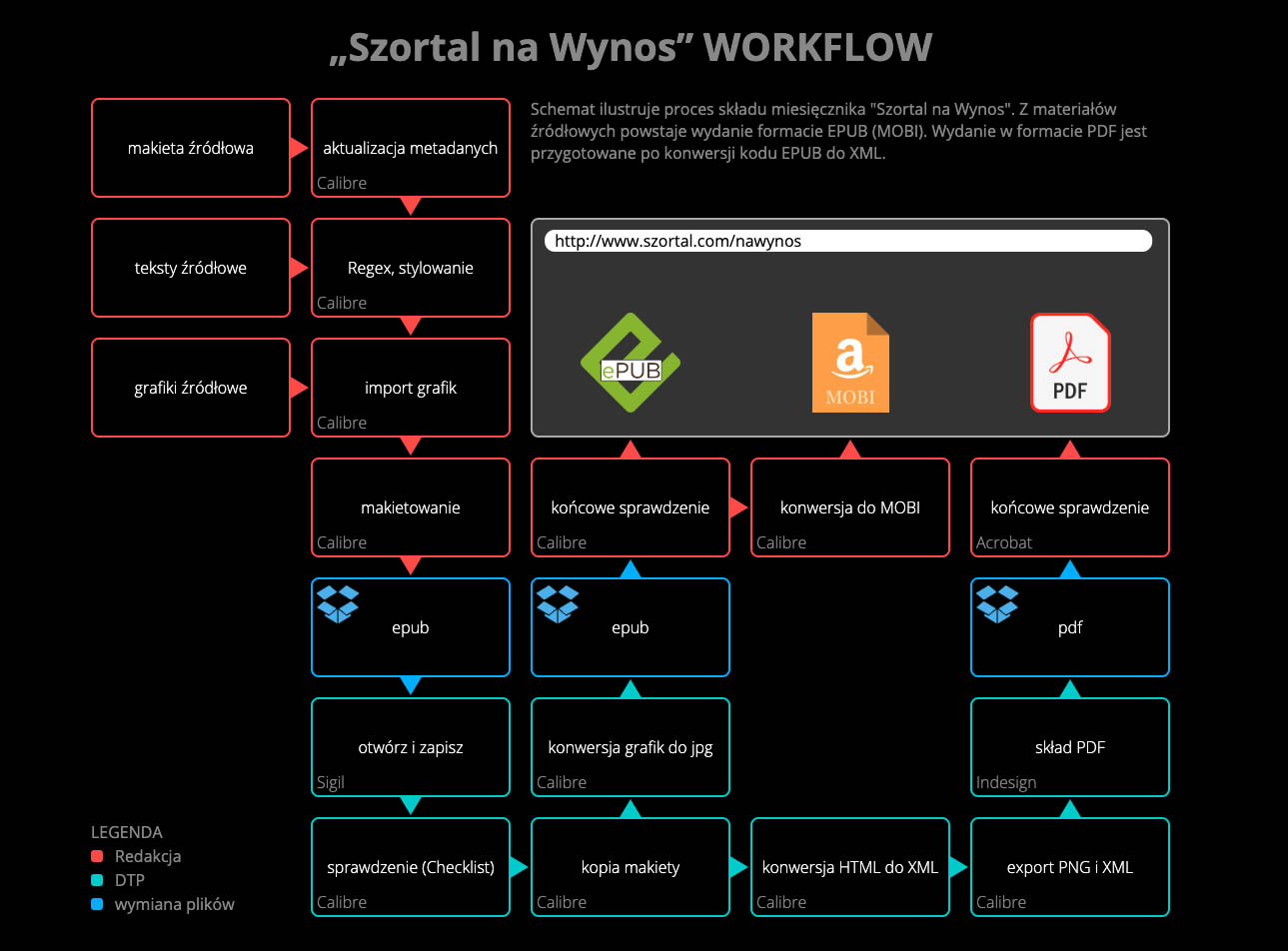Click the red Redakcja legend swatch
Image resolution: width=1288 pixels, height=951 pixels.
point(97,856)
